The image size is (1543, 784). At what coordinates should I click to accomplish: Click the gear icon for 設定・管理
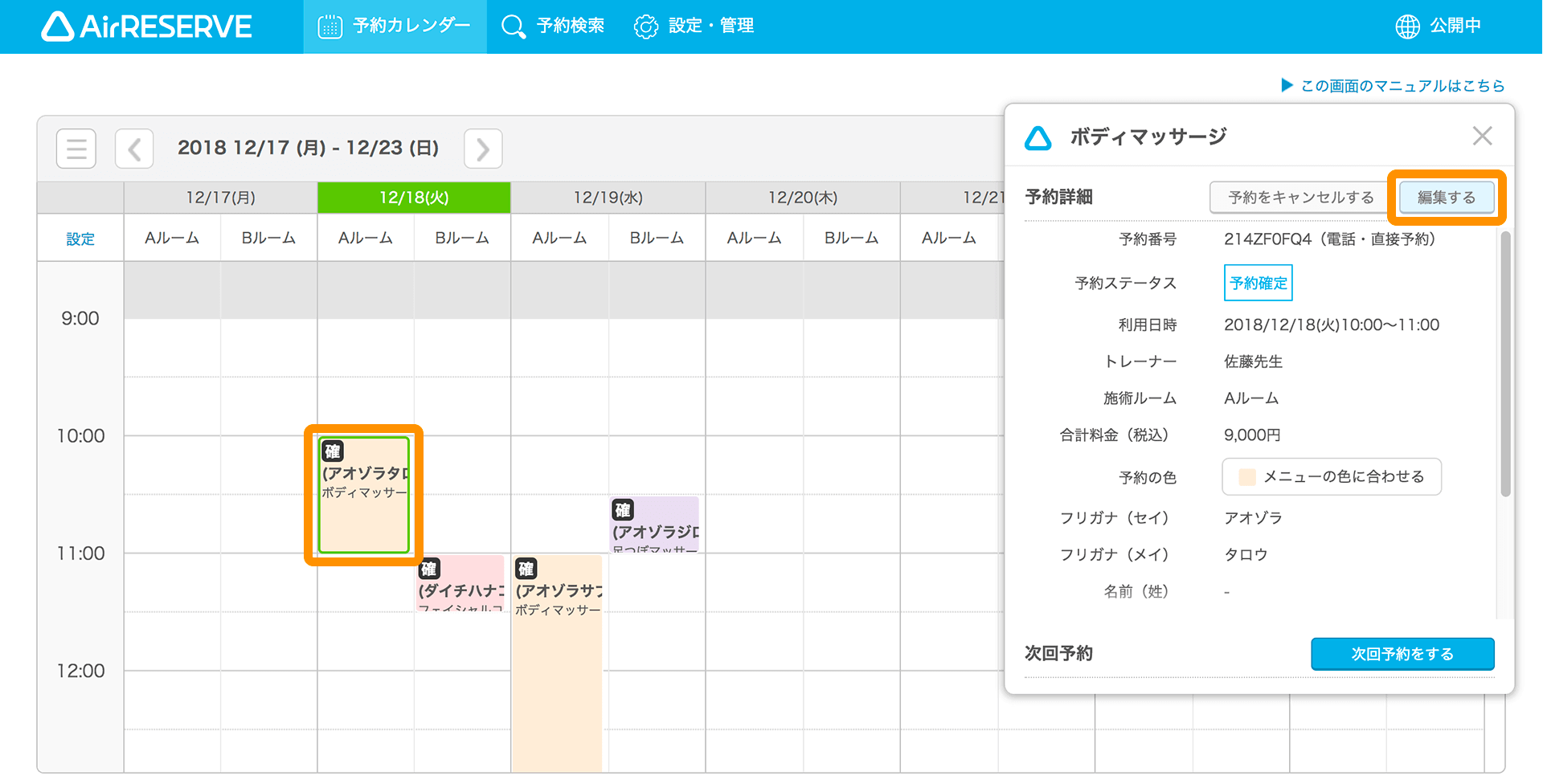coord(645,26)
